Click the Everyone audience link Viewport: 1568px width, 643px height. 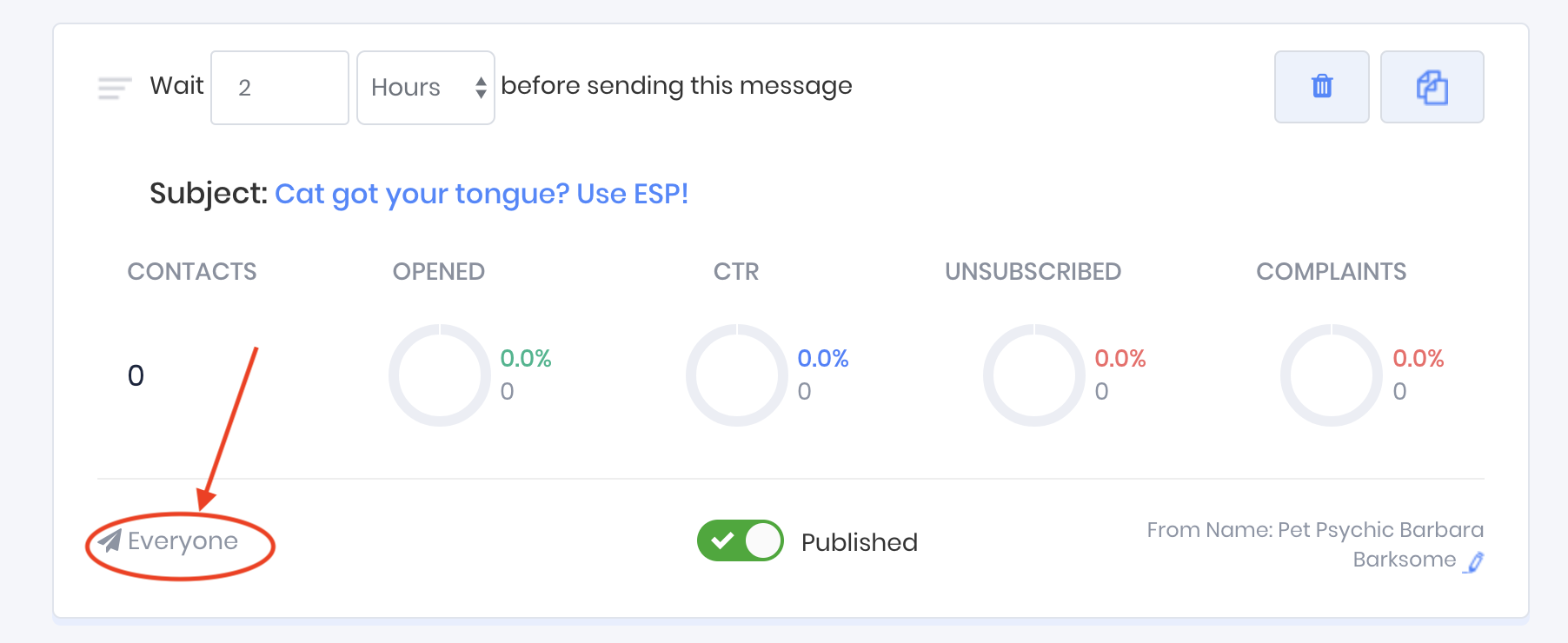tap(183, 541)
